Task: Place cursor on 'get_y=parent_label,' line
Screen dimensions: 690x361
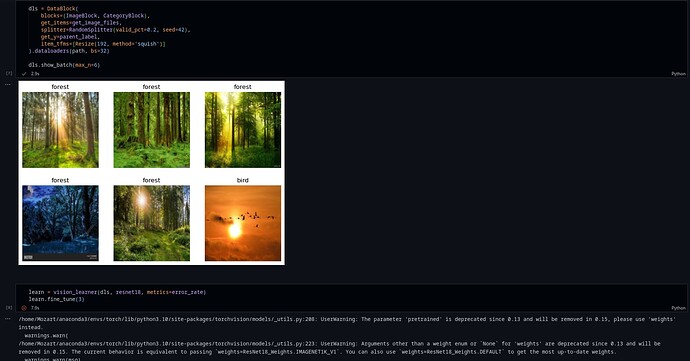Action: click(x=70, y=37)
